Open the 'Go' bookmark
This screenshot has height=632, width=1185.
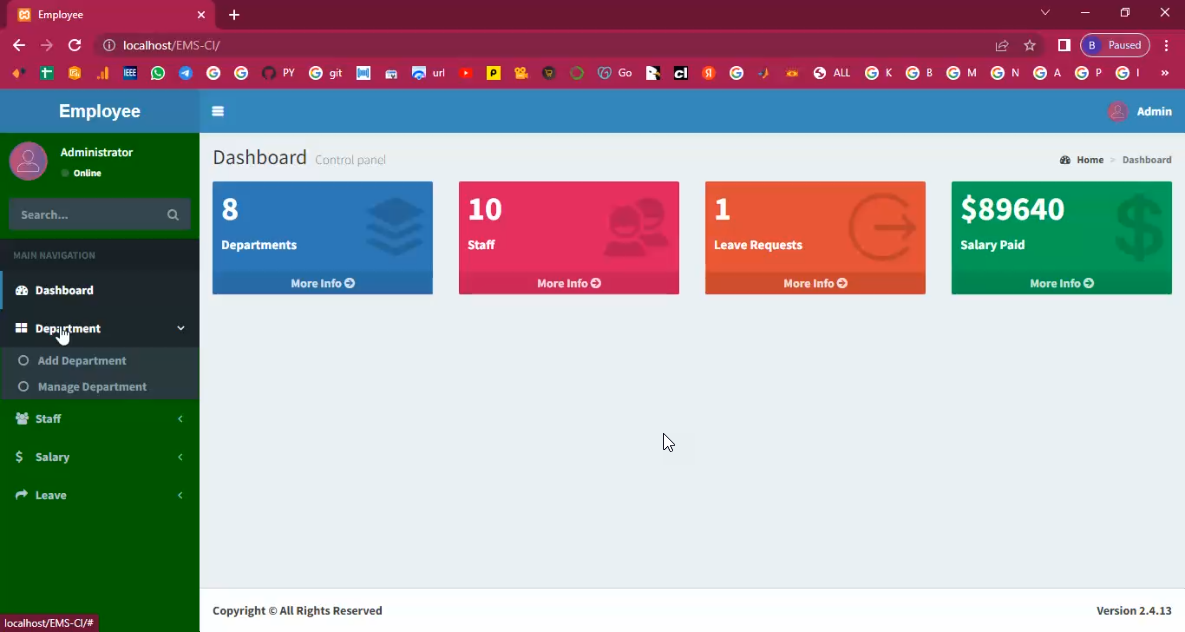point(616,73)
